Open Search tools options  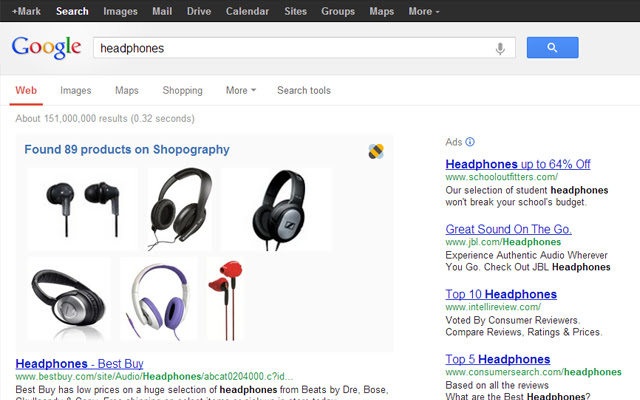click(304, 90)
